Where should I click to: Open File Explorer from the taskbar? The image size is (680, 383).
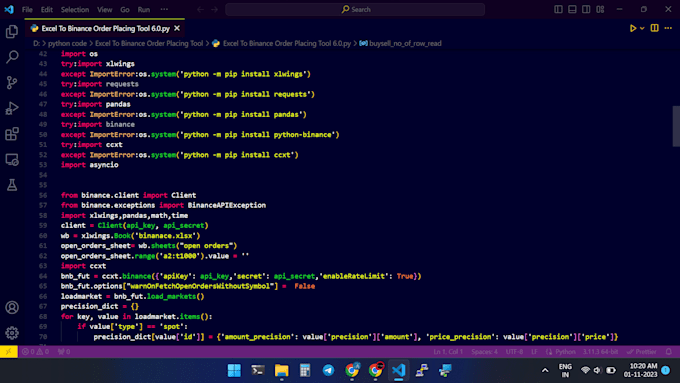[281, 370]
